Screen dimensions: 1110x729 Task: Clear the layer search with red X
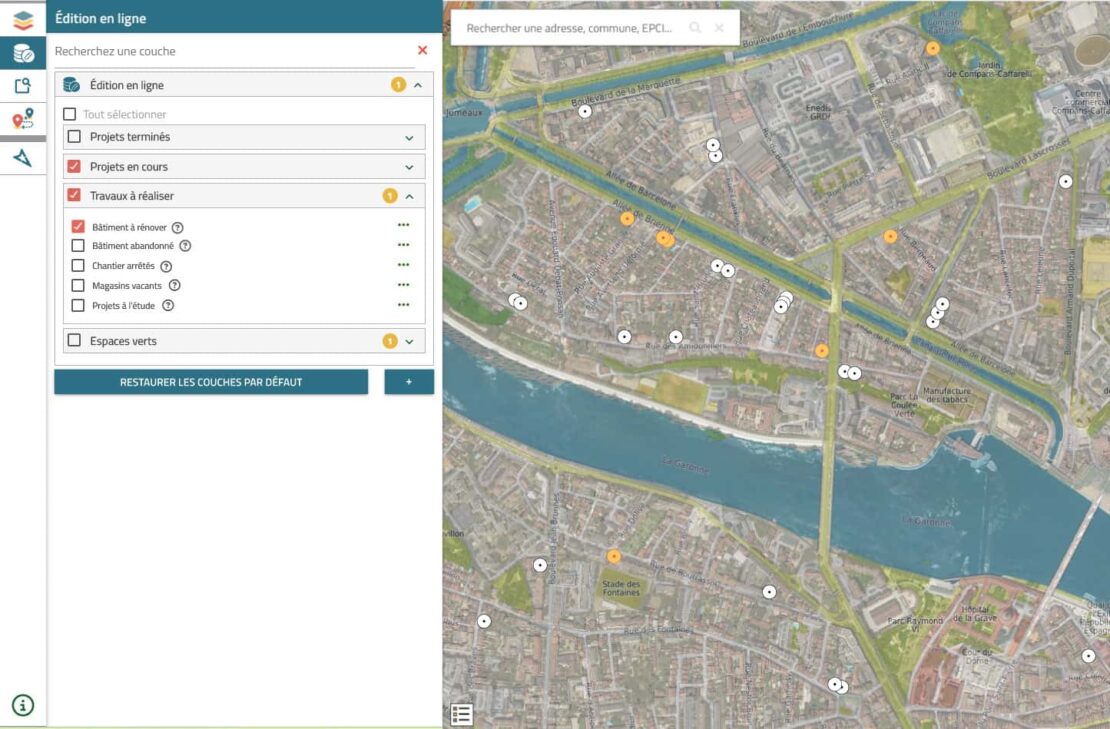click(422, 50)
